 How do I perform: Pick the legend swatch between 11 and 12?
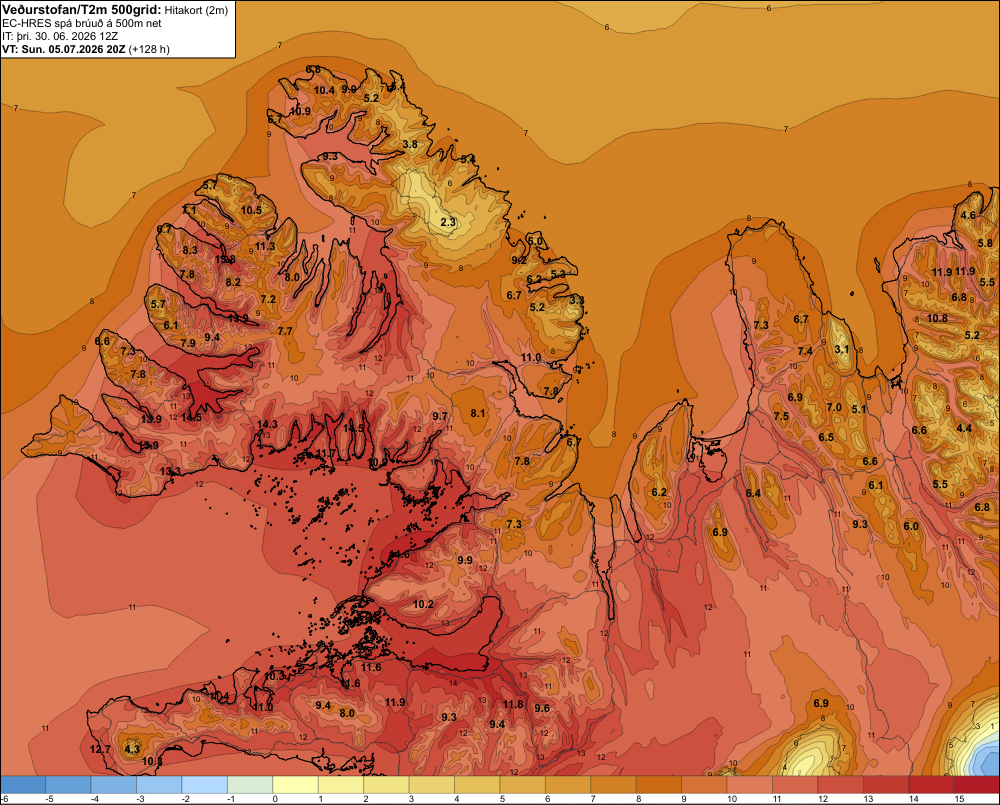point(795,785)
